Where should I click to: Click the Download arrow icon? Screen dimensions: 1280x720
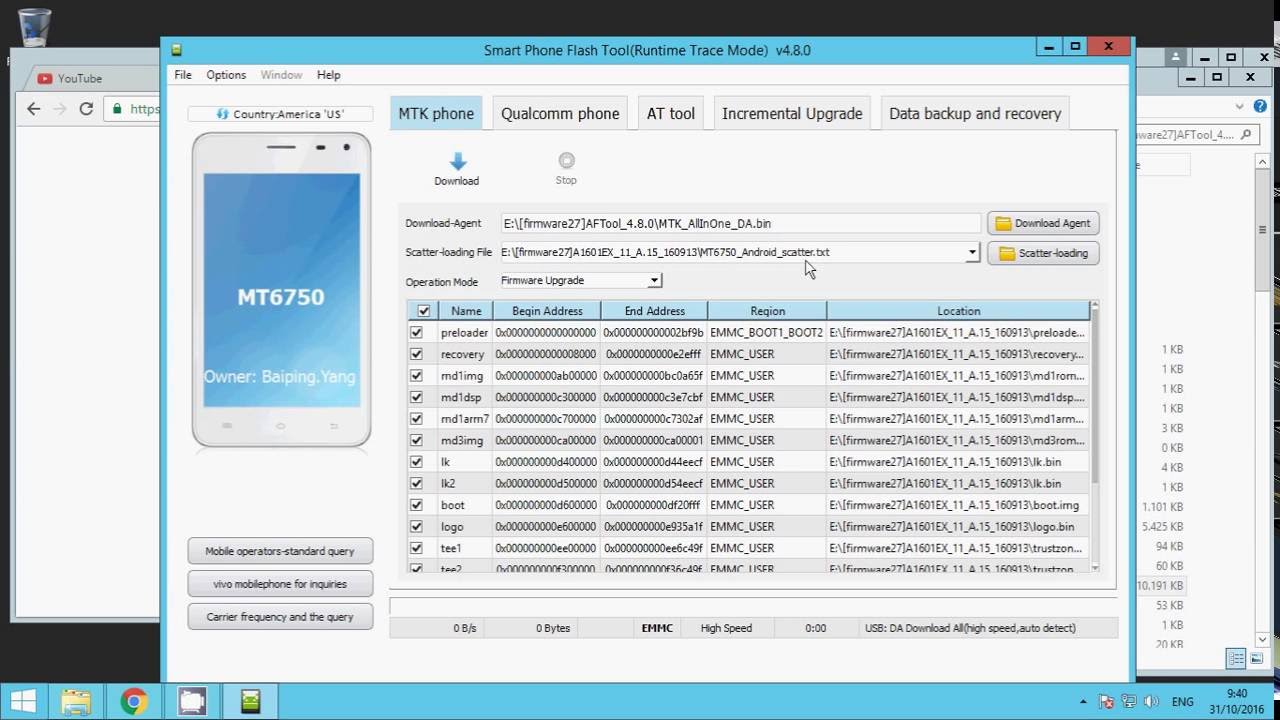coord(457,161)
